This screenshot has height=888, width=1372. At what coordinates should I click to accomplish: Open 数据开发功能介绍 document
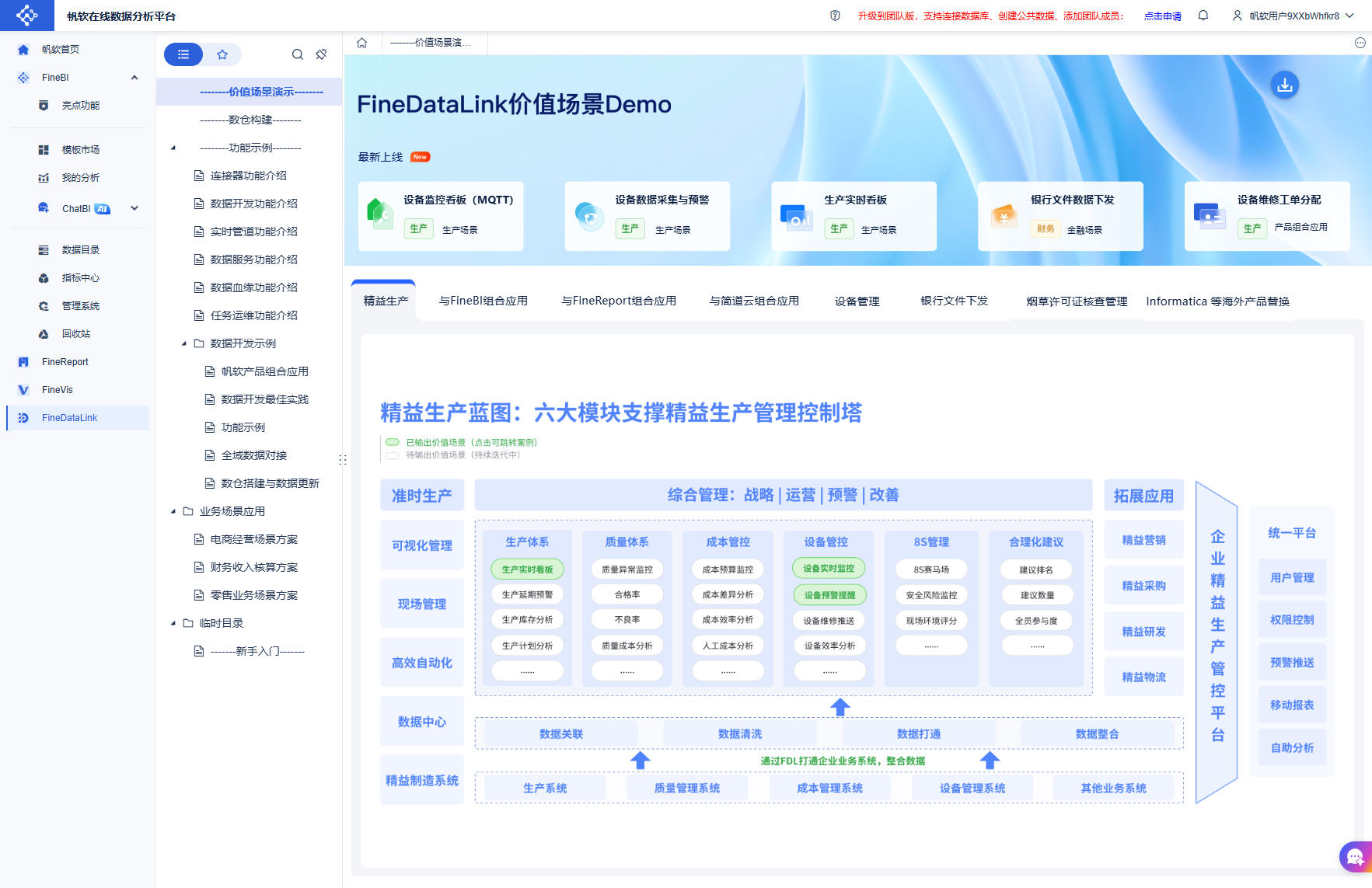tap(254, 204)
